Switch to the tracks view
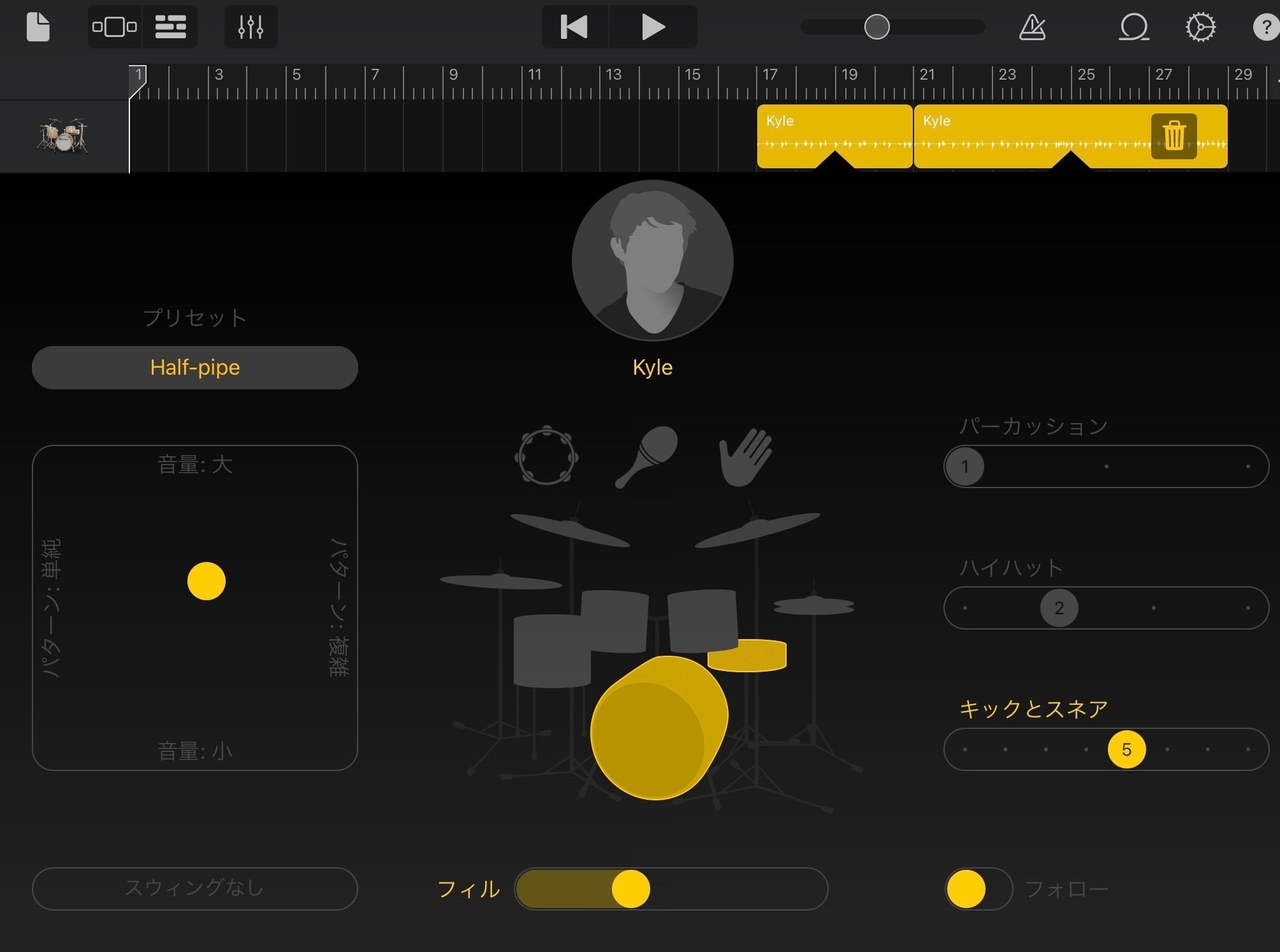 pos(170,27)
